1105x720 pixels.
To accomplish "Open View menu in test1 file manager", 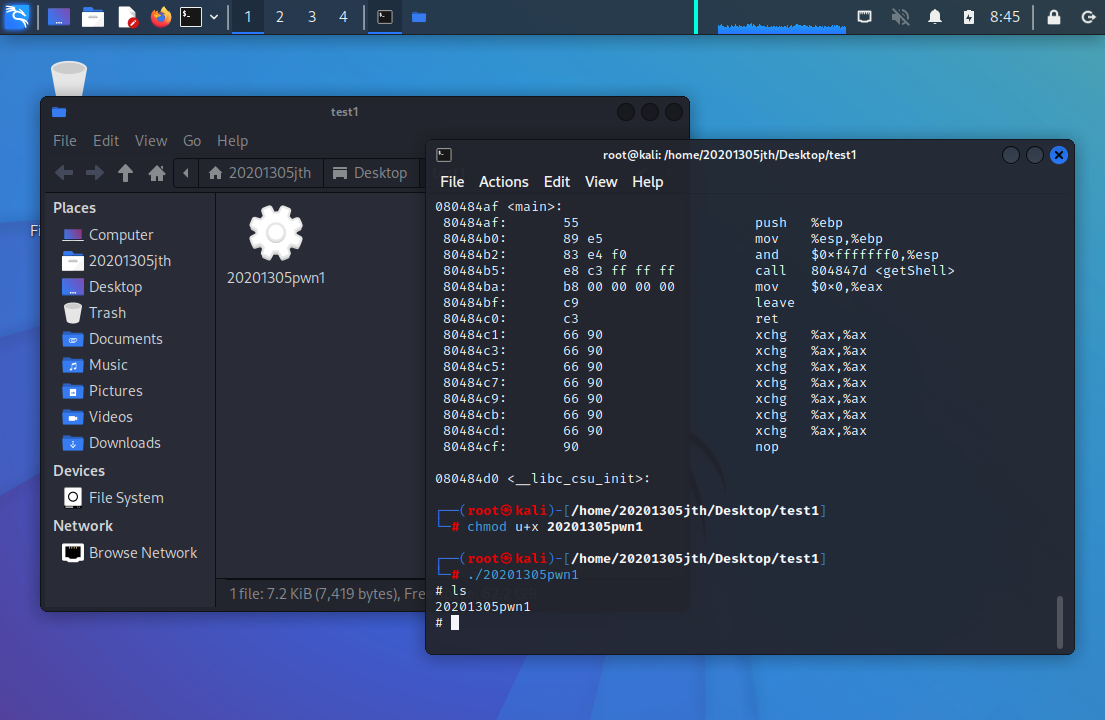I will pos(151,141).
